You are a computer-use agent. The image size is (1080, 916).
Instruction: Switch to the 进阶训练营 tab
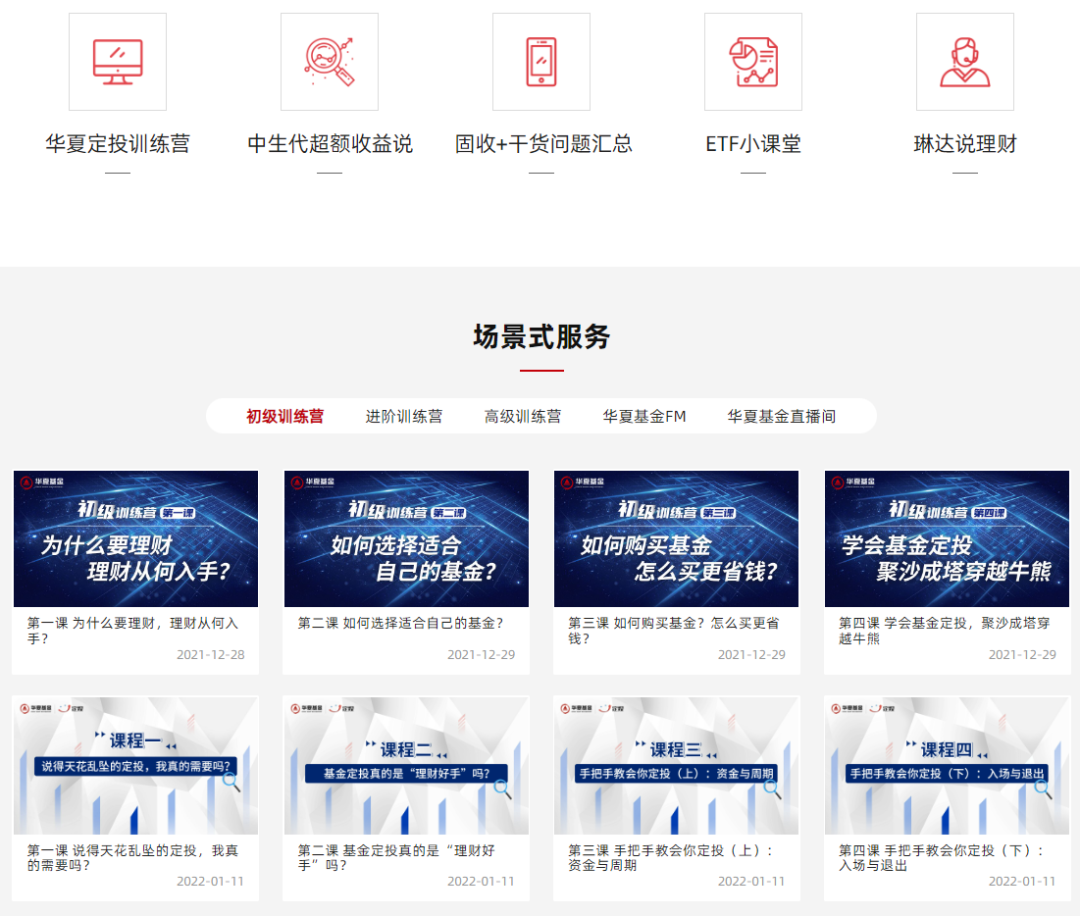[404, 416]
